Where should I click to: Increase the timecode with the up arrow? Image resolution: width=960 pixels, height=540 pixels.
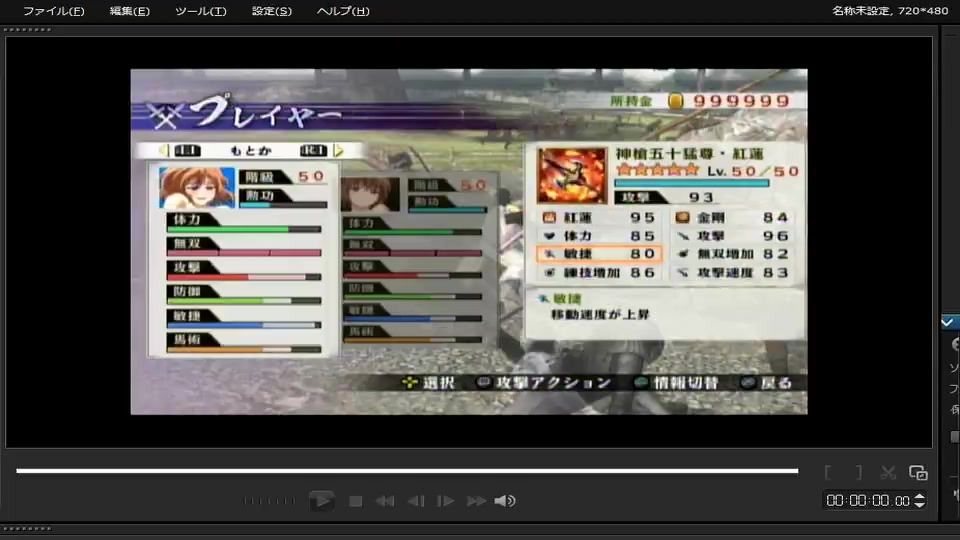[x=919, y=497]
